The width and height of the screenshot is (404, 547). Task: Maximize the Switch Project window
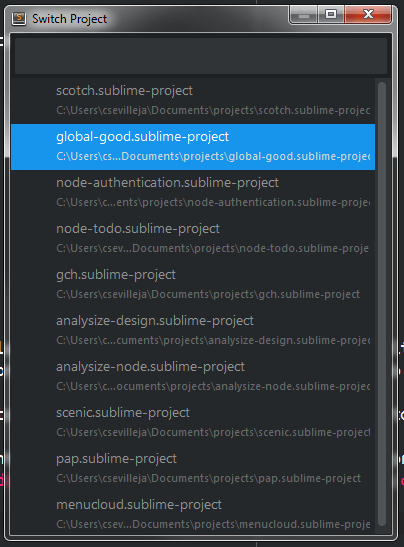coord(331,15)
